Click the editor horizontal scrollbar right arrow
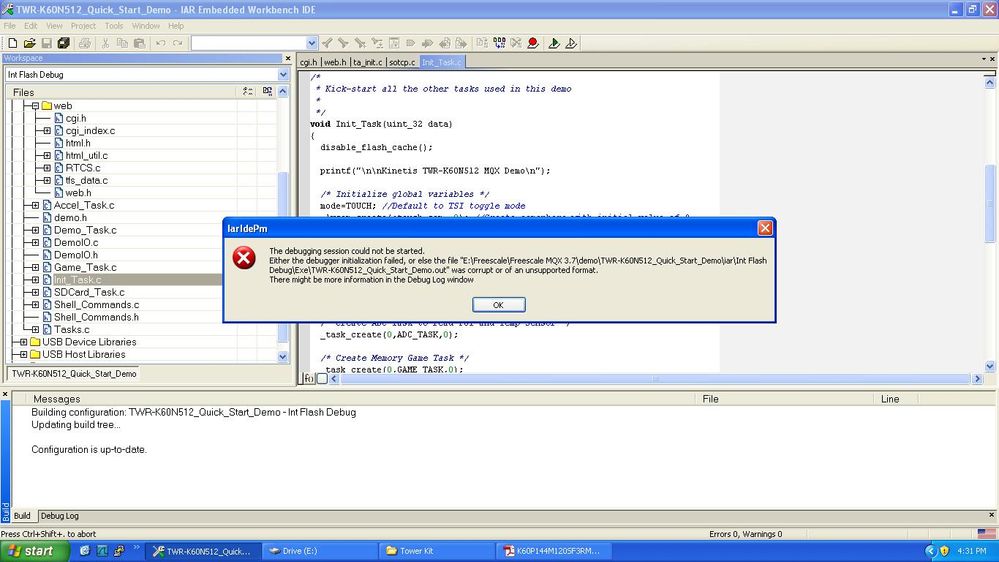This screenshot has height=562, width=999. point(977,379)
